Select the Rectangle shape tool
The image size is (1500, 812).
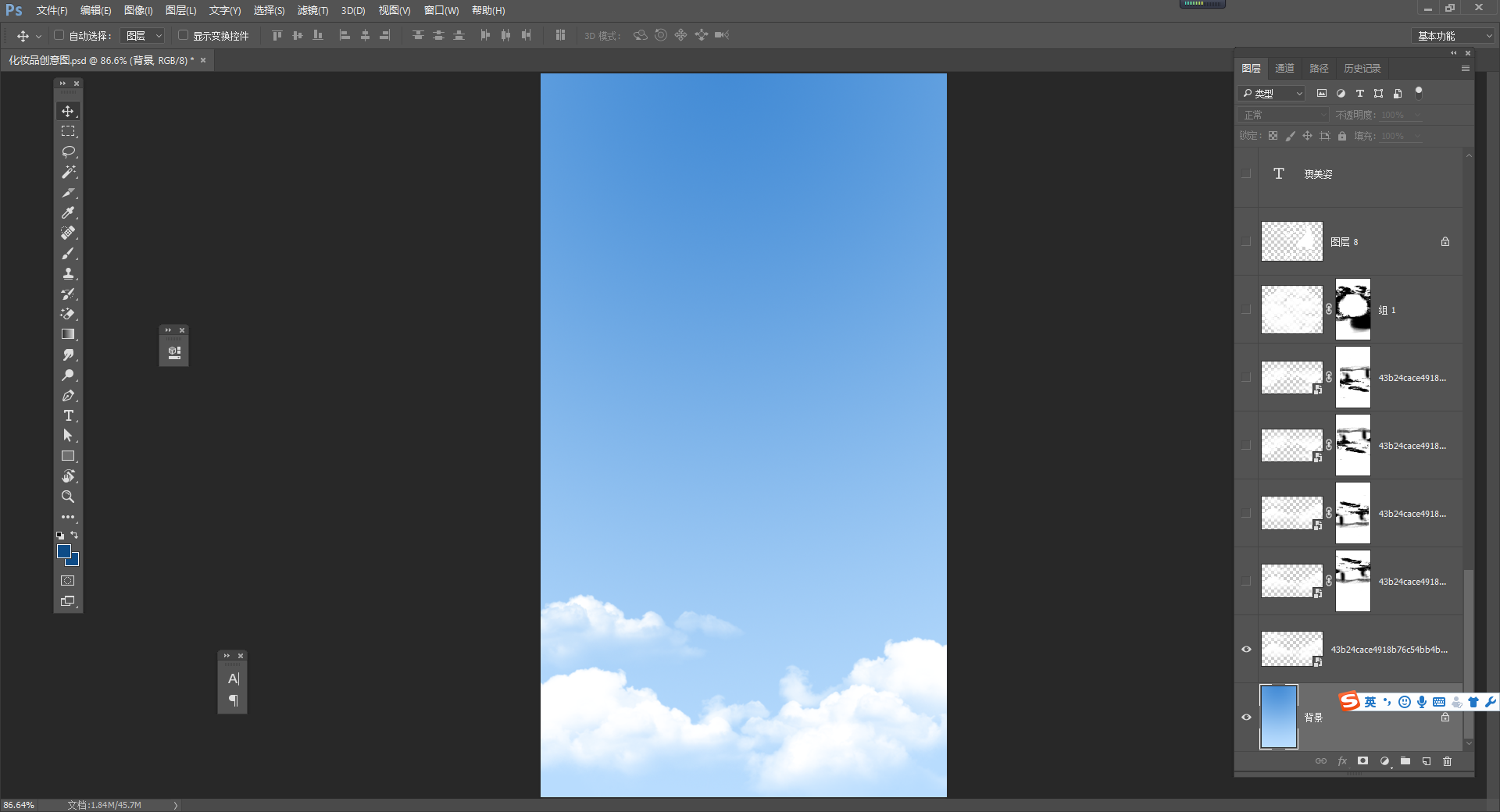[x=68, y=456]
